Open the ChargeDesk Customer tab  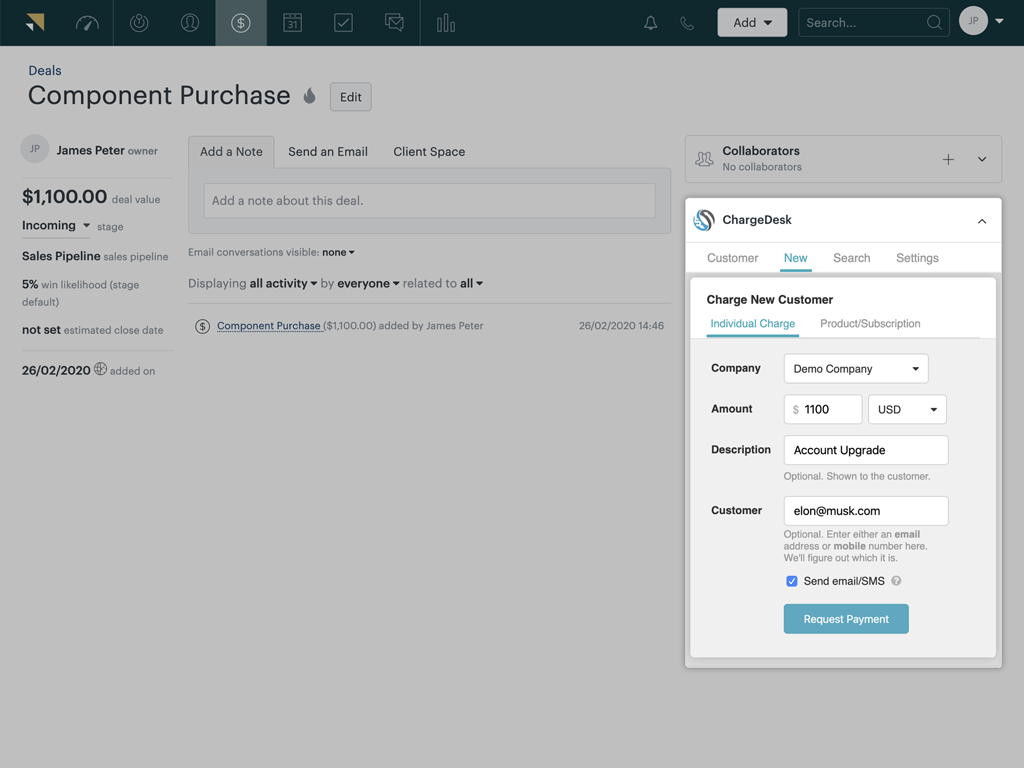click(732, 258)
